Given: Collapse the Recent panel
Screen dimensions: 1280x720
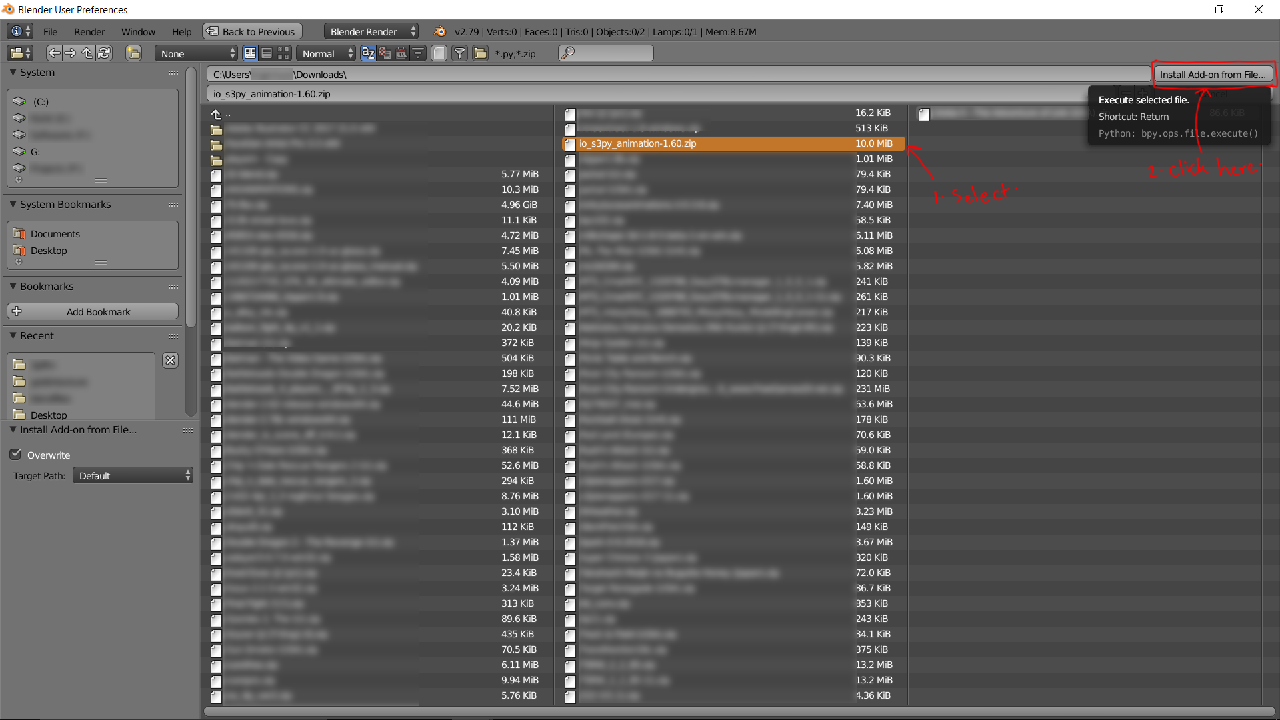Looking at the screenshot, I should pyautogui.click(x=13, y=336).
